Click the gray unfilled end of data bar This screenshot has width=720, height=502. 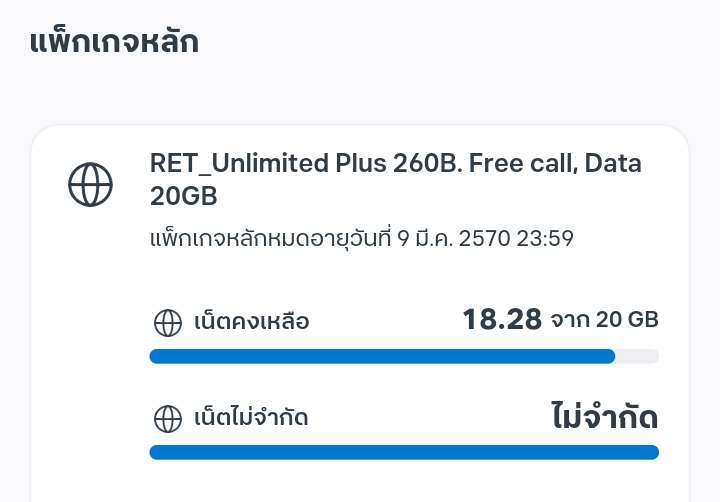coord(638,356)
